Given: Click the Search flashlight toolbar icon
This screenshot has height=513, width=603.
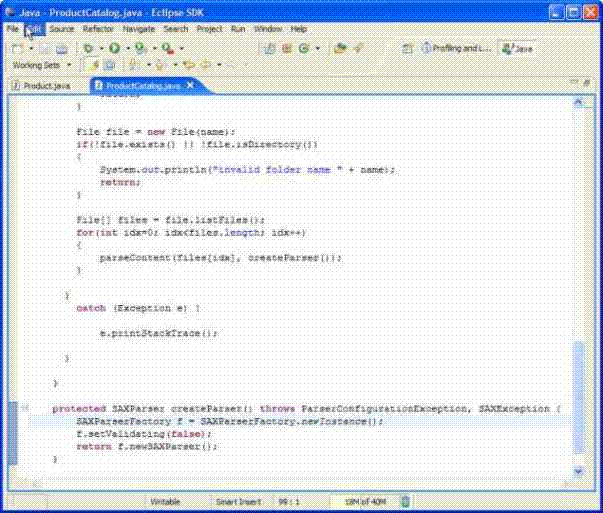Looking at the screenshot, I should tap(357, 48).
